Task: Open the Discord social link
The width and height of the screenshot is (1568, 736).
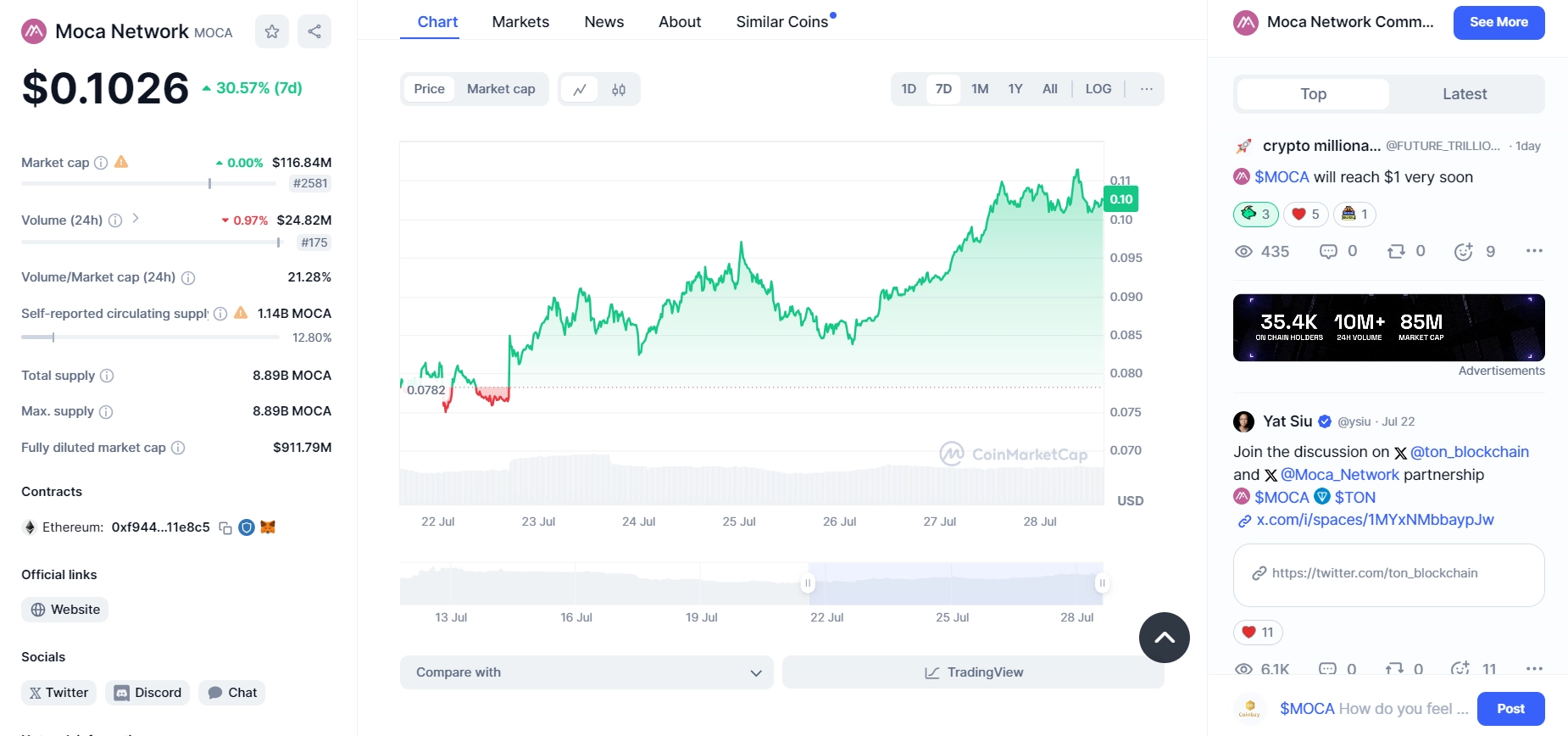Action: (x=147, y=693)
